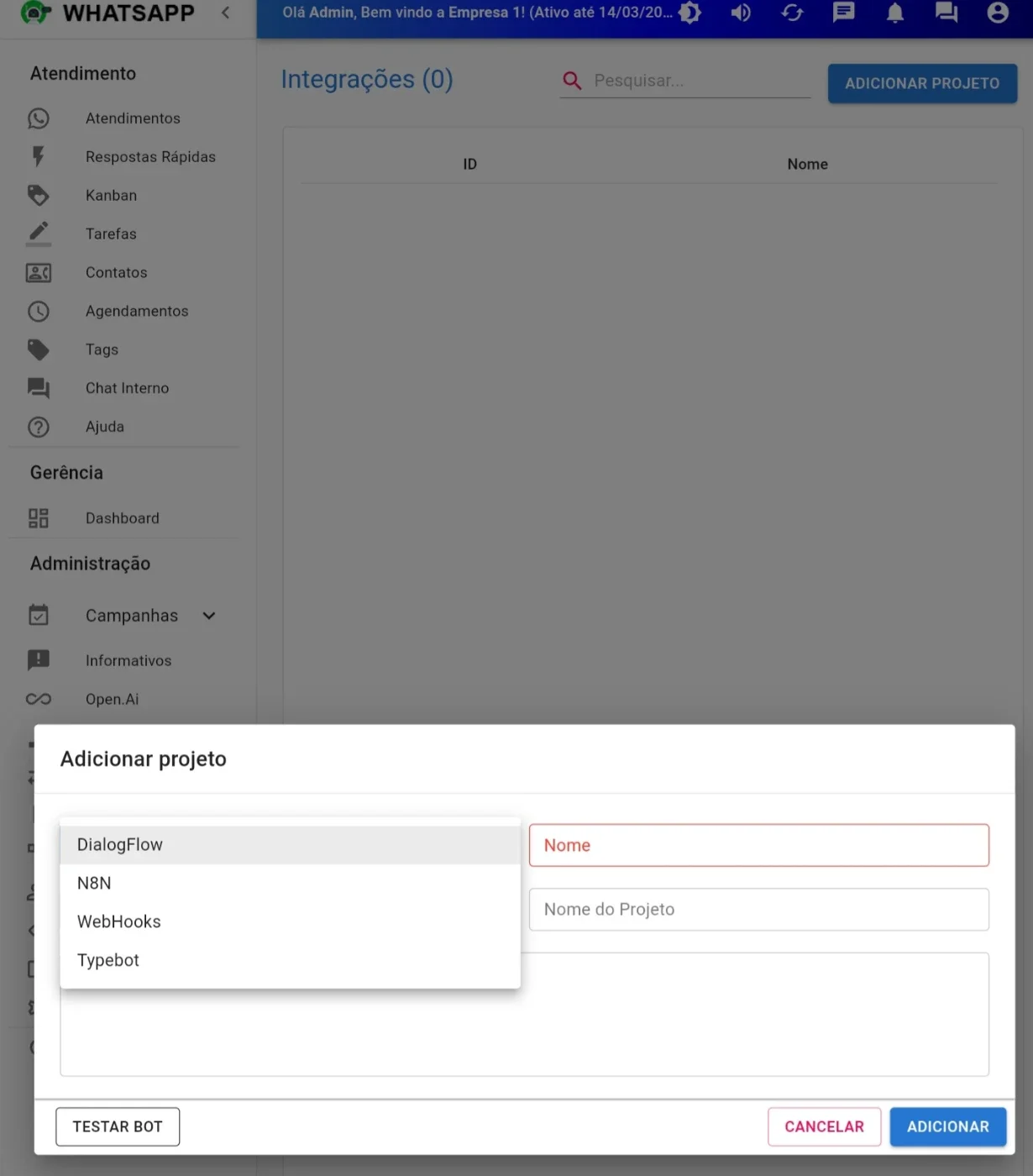Image resolution: width=1033 pixels, height=1176 pixels.
Task: Open the notifications bell icon
Action: pyautogui.click(x=895, y=13)
